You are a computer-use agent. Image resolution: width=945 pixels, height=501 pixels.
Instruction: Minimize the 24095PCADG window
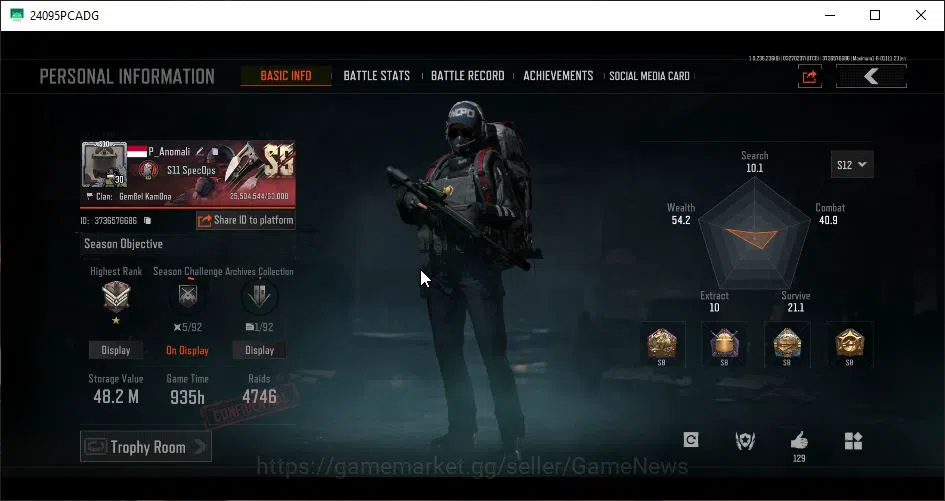click(830, 15)
